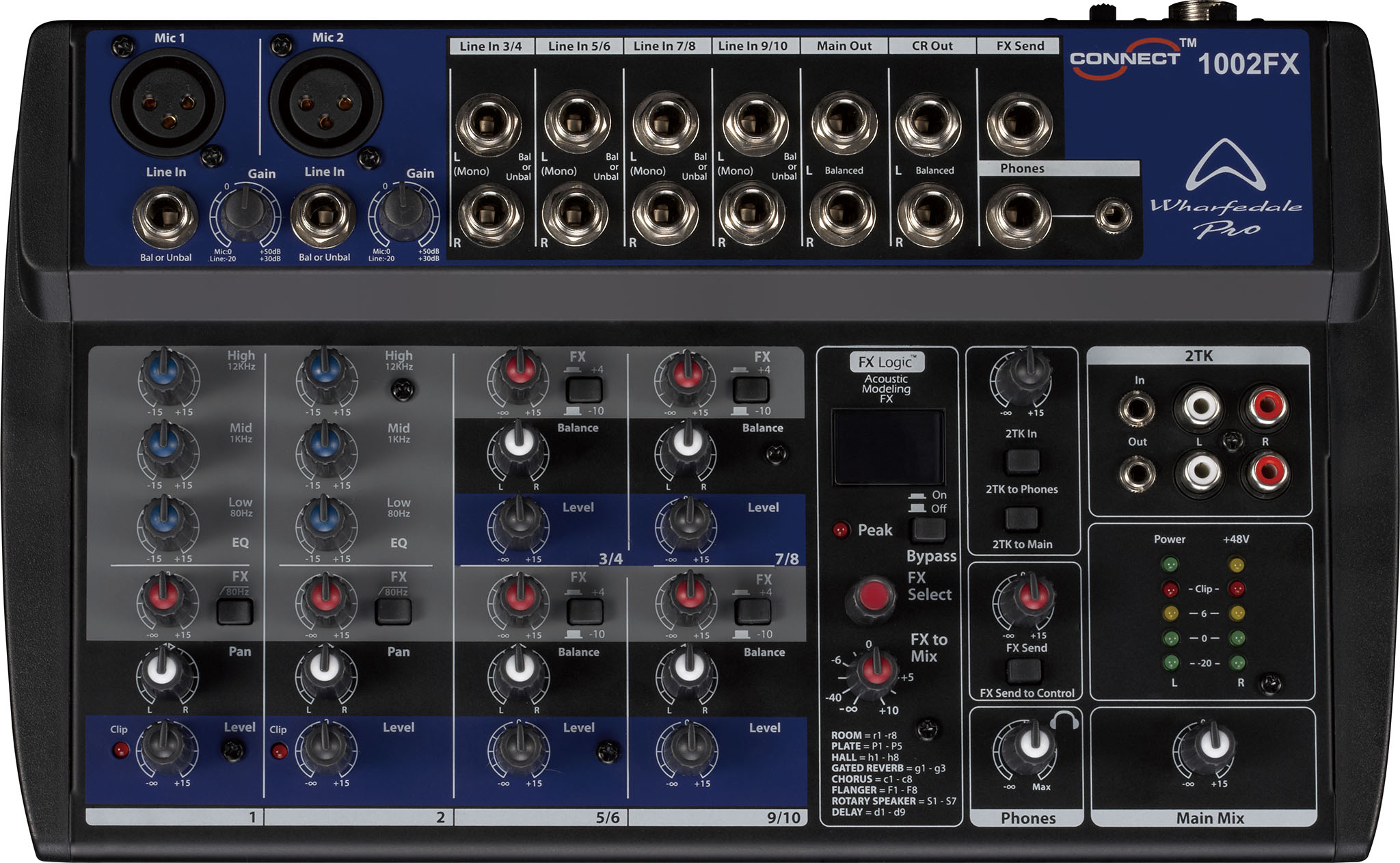Toggle channel 3/4 +4/-10 level switch
This screenshot has height=863, width=1400.
click(x=584, y=389)
